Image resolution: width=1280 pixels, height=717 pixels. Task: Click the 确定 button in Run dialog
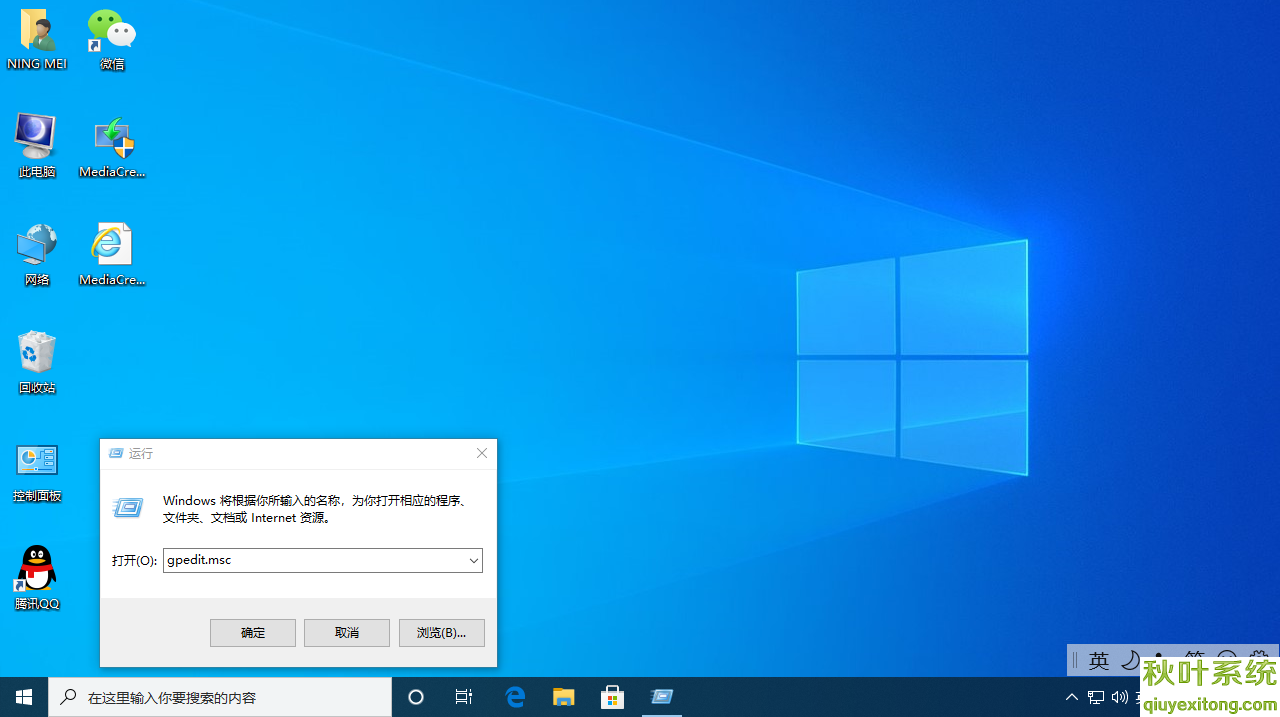tap(253, 633)
